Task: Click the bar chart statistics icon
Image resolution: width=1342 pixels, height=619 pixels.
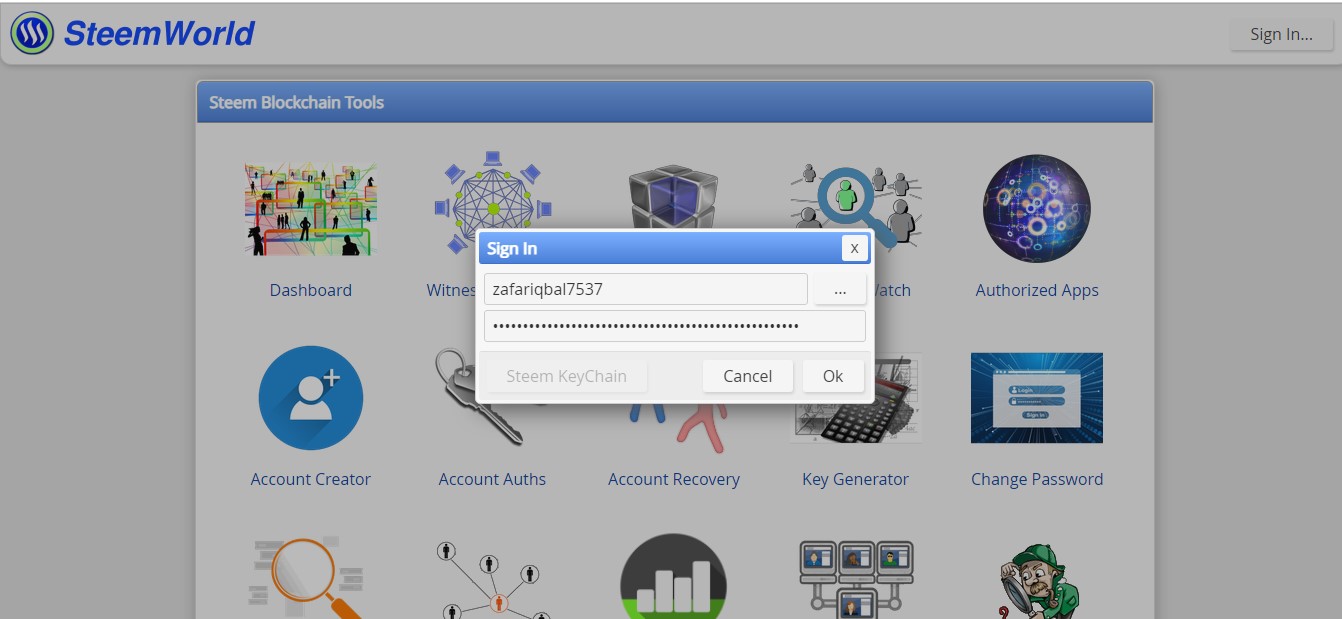Action: click(673, 577)
